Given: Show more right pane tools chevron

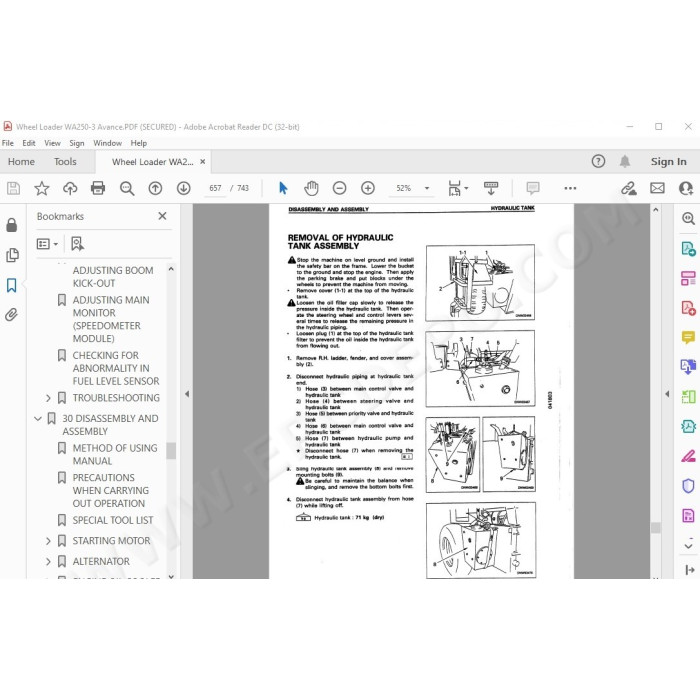Looking at the screenshot, I should (x=688, y=546).
